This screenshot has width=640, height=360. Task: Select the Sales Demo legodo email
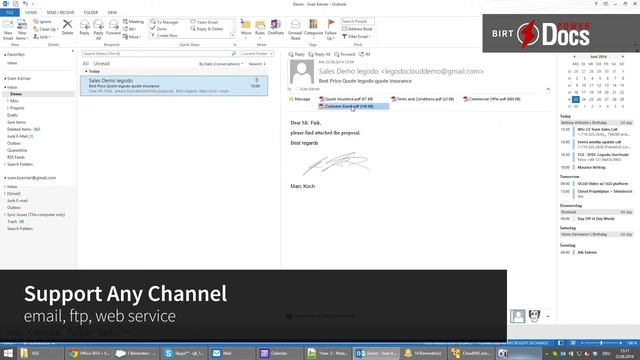point(174,86)
